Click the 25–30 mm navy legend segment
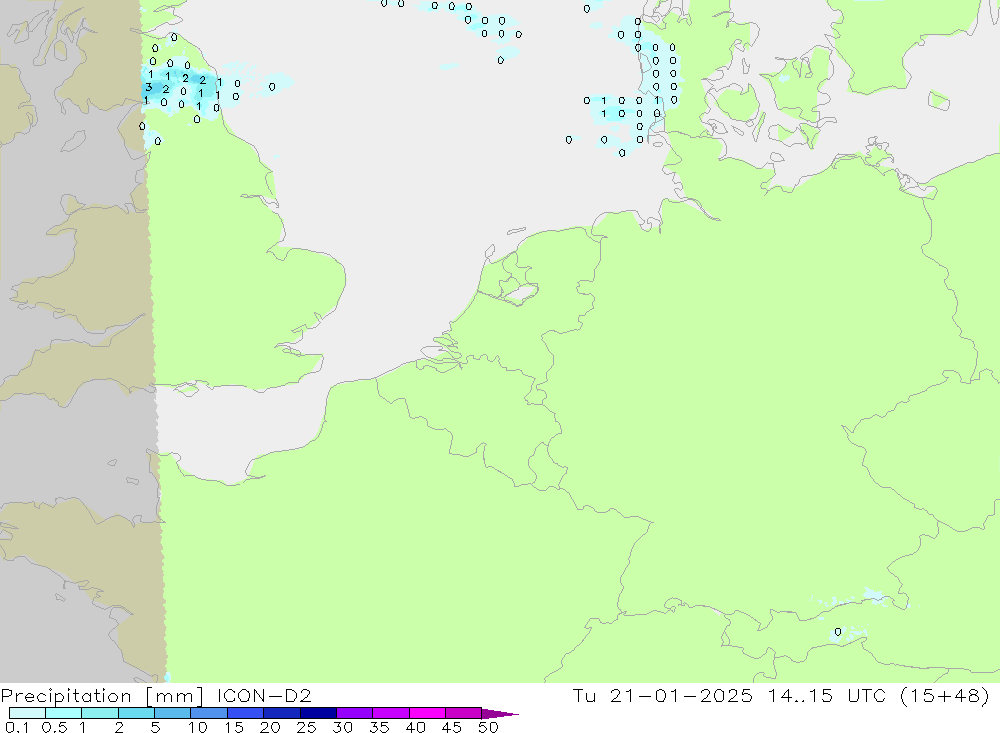 point(318,713)
